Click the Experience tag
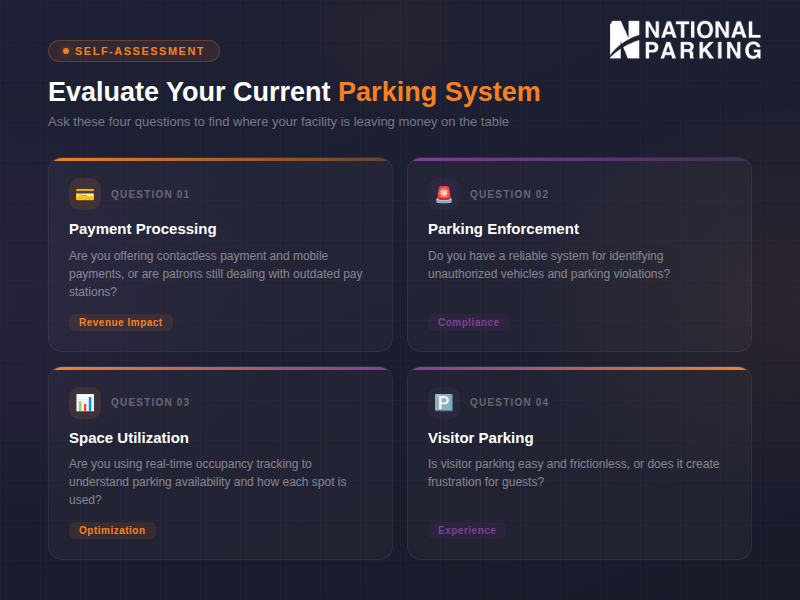 [x=467, y=530]
